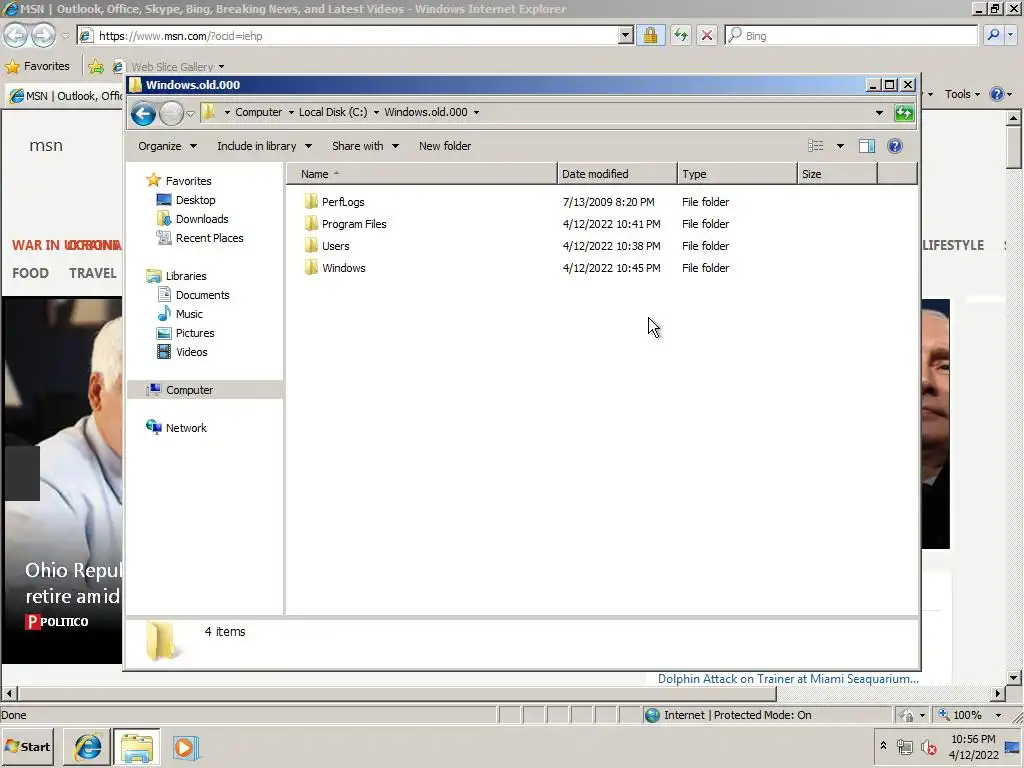Screen dimensions: 1024x768
Task: Click the IE search magnifier button
Action: click(x=993, y=35)
